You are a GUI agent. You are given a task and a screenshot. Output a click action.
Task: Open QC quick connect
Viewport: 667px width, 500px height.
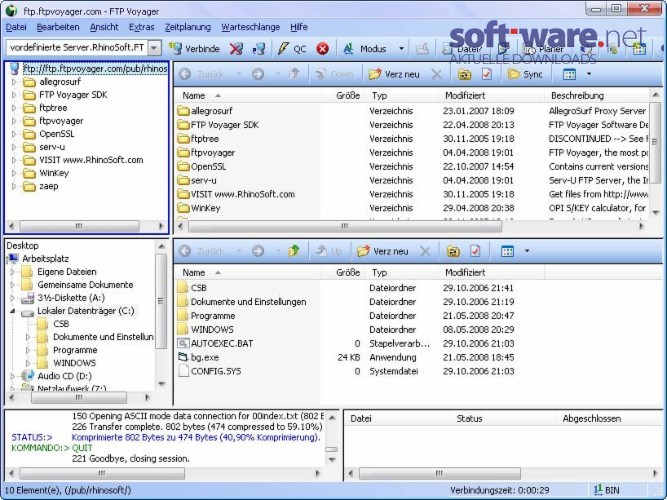[292, 49]
